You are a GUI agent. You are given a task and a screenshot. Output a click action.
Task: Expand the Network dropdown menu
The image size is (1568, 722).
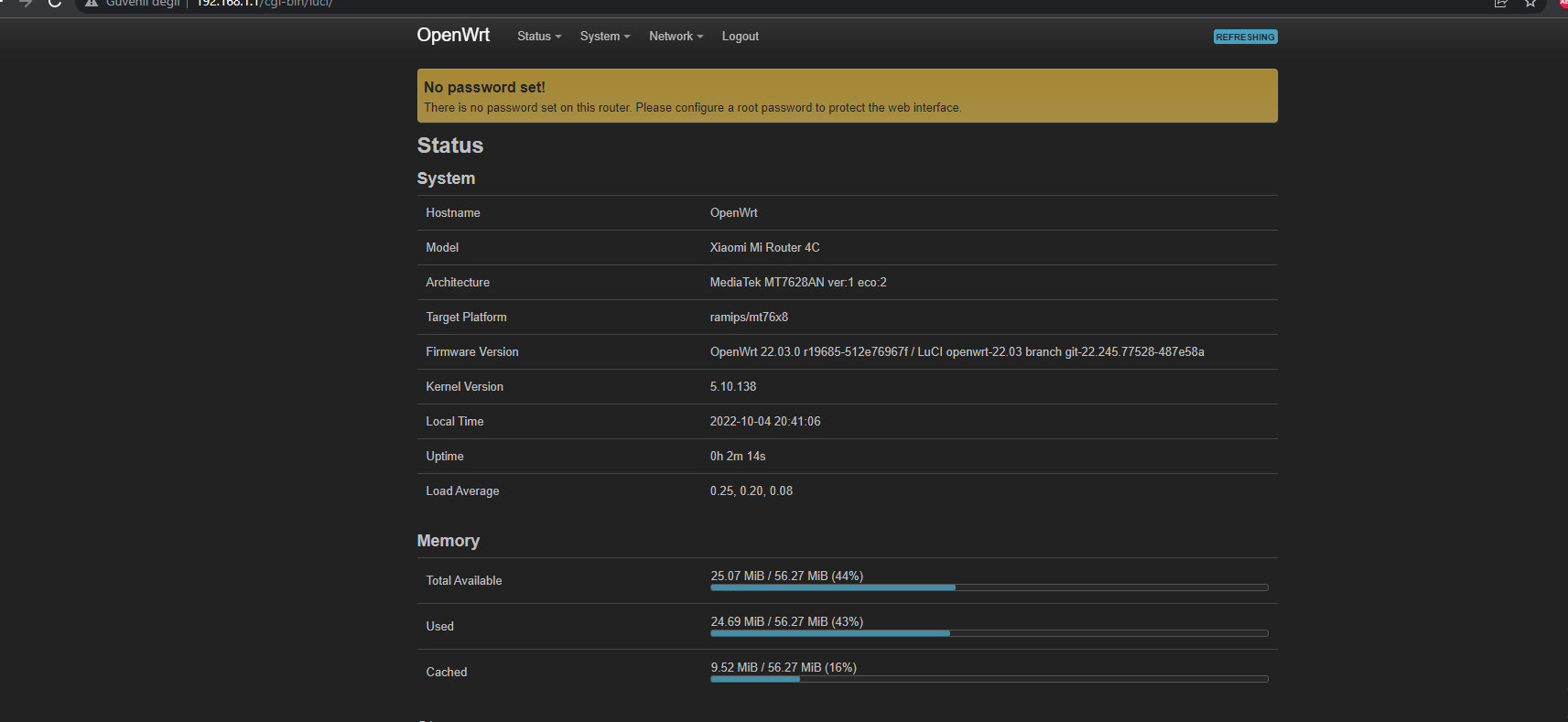tap(676, 37)
